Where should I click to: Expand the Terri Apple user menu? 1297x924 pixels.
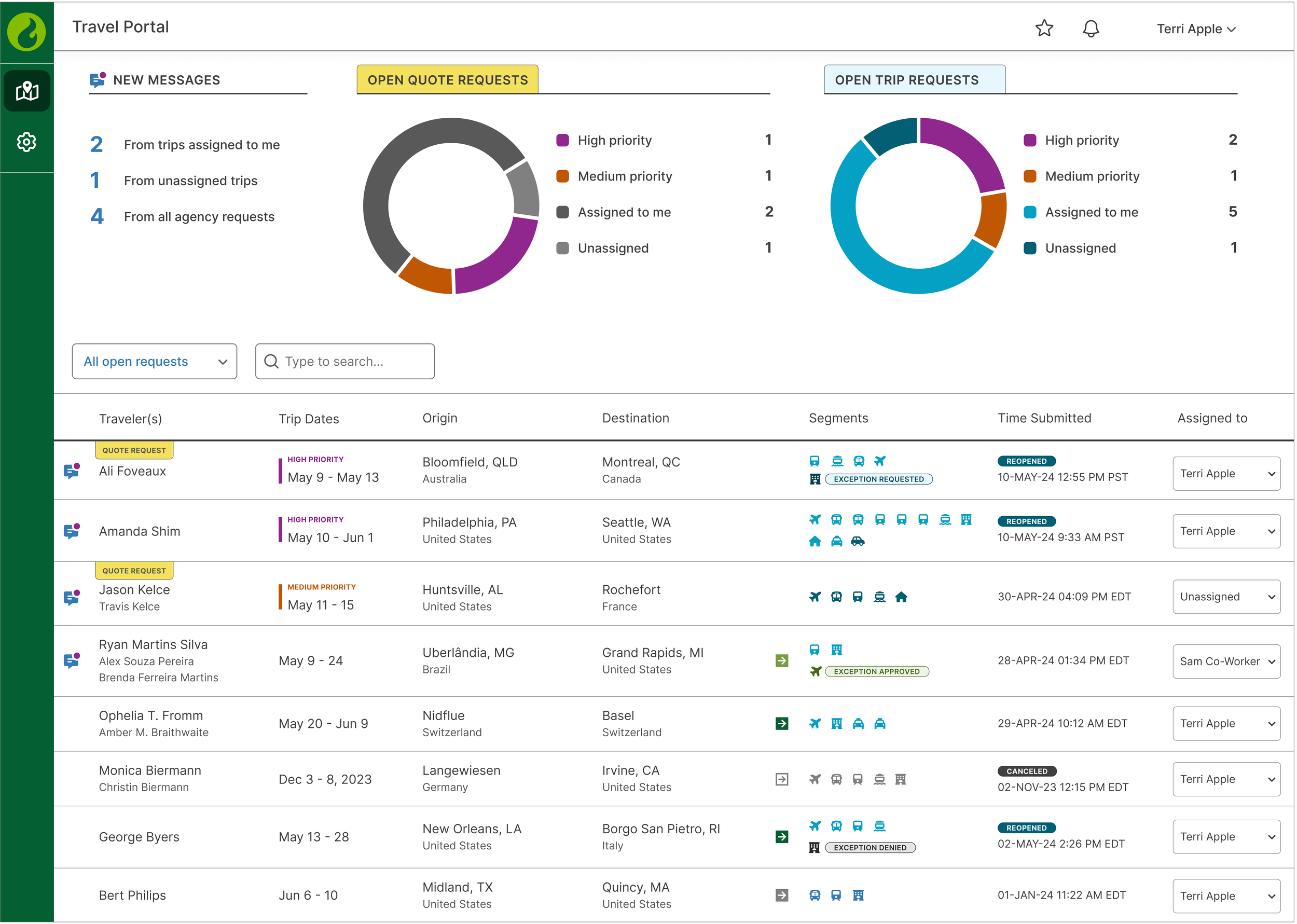coord(1195,29)
